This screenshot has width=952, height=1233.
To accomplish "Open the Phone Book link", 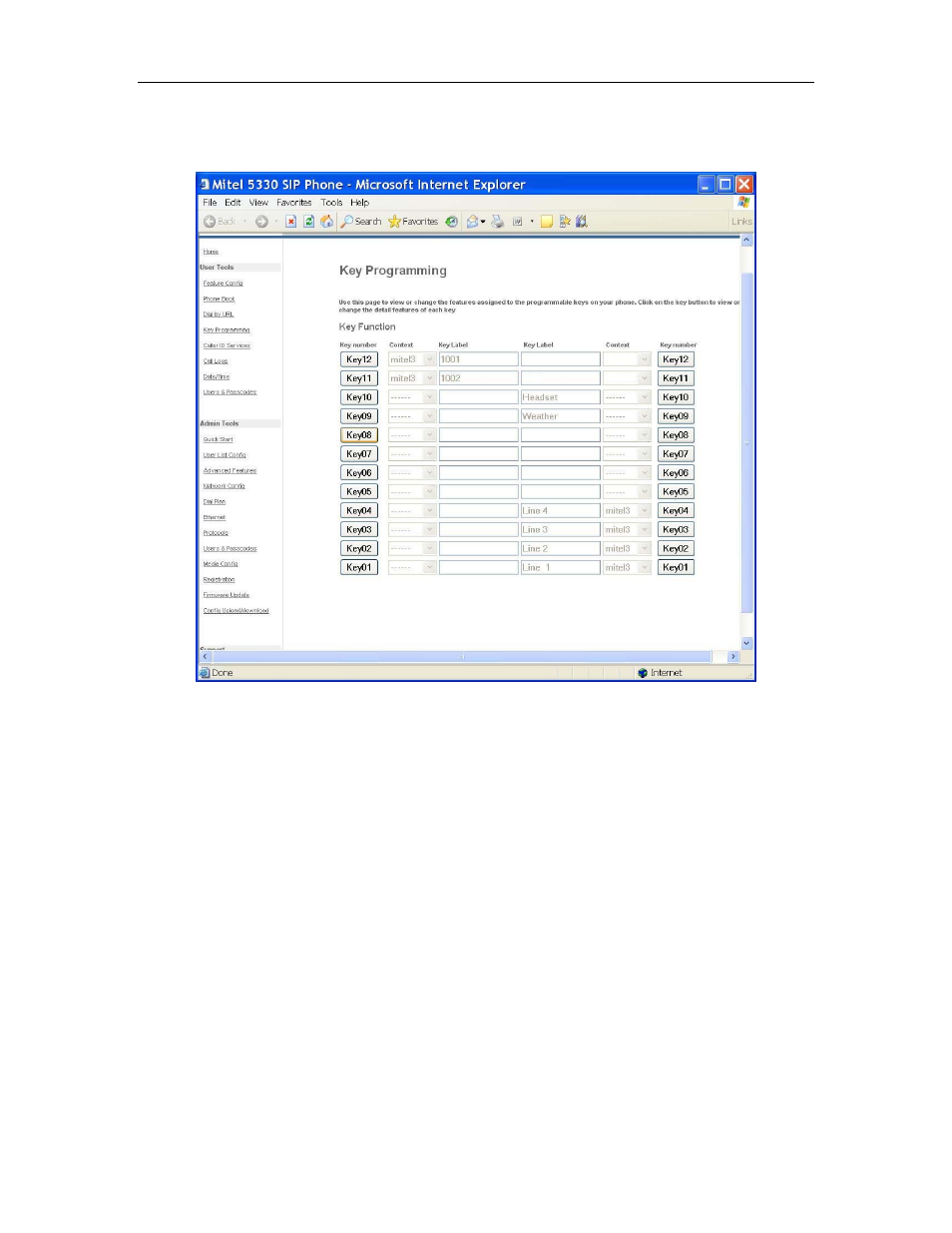I will click(219, 299).
